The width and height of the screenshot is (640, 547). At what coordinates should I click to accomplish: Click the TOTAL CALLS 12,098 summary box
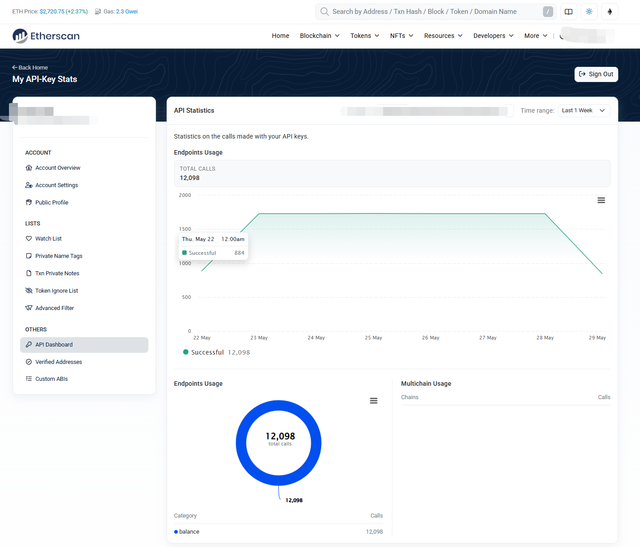pos(392,173)
